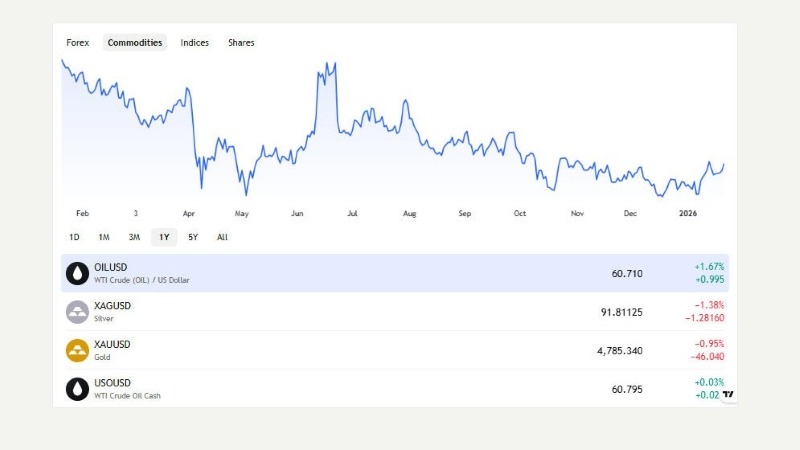Click the USOUSD oil drop icon
Viewport: 800px width, 450px height.
tap(77, 388)
